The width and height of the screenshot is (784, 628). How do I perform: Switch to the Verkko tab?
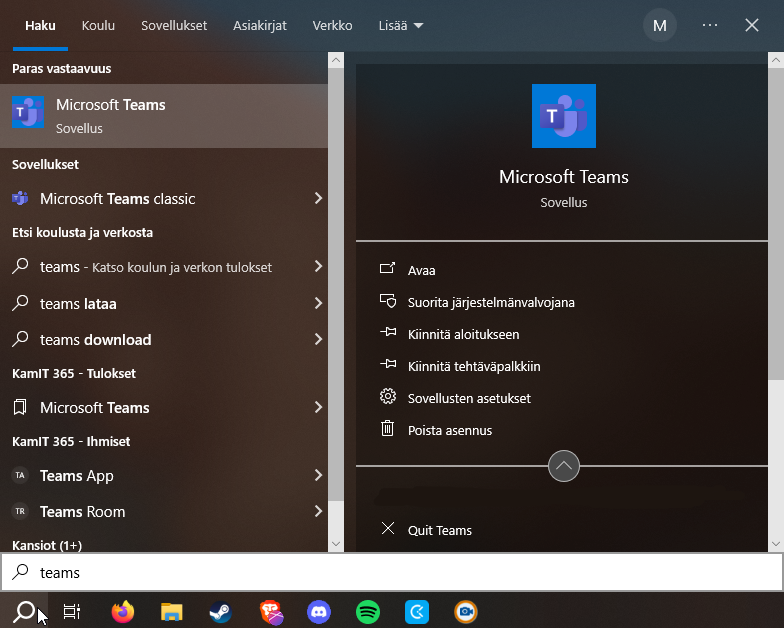pos(332,26)
